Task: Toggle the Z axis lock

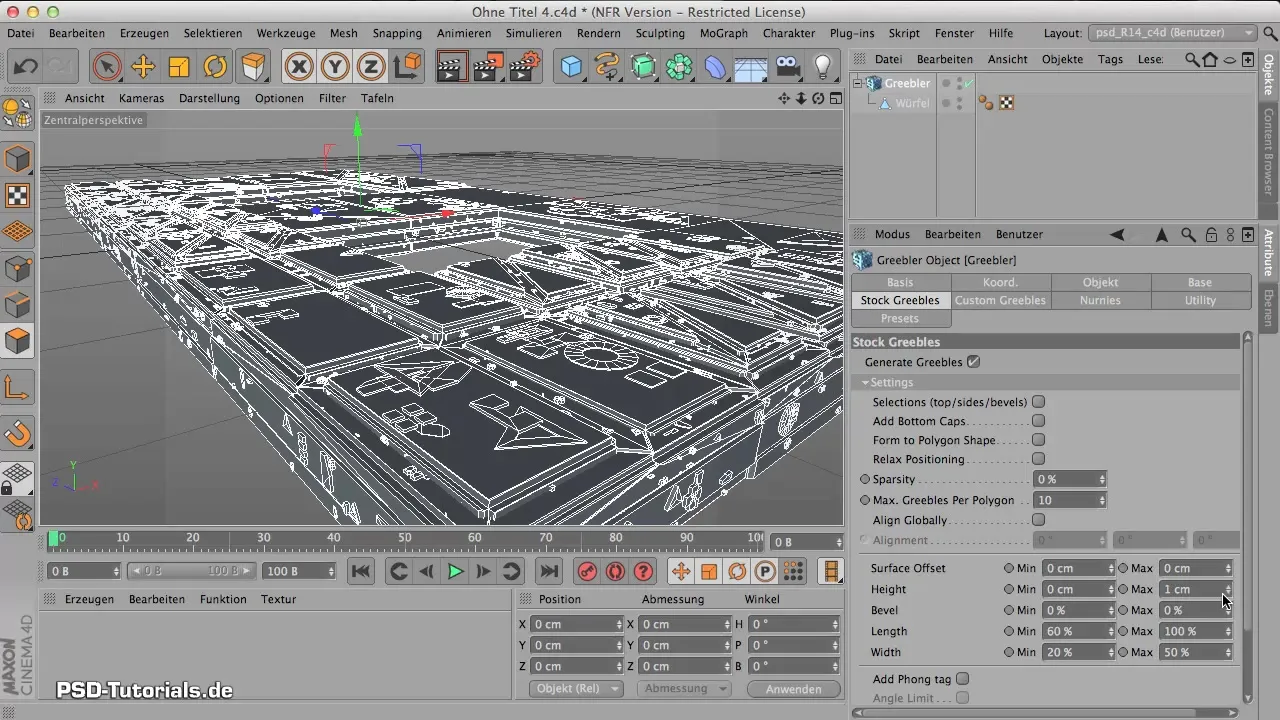Action: 371,67
